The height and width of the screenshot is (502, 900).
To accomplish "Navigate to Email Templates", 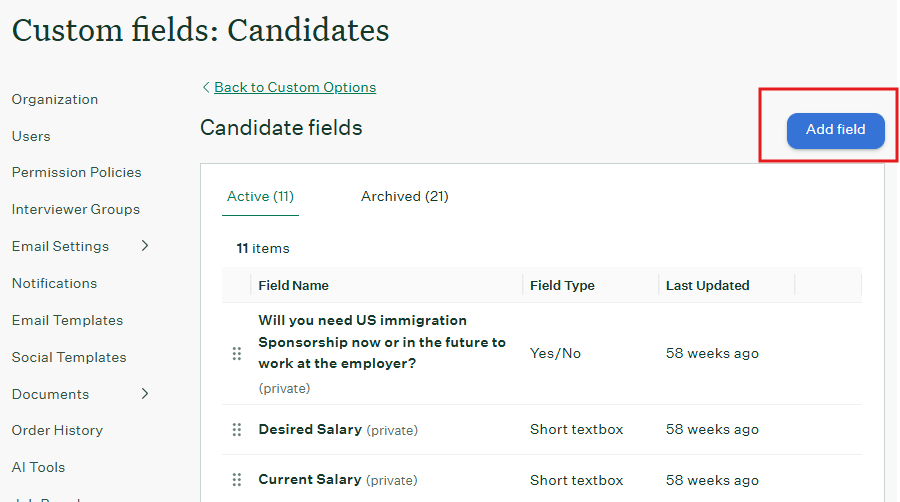I will [67, 320].
